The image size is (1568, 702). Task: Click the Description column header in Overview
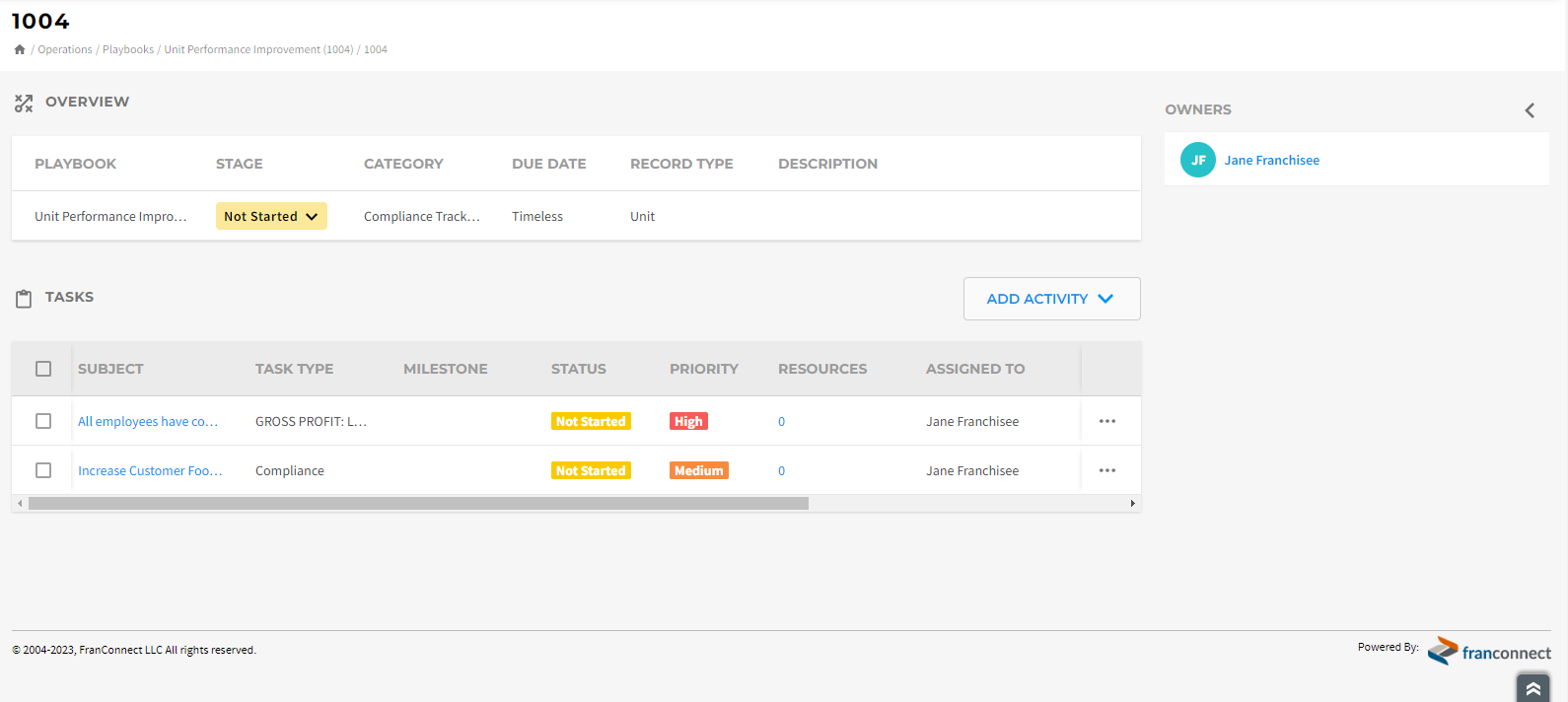coord(827,164)
